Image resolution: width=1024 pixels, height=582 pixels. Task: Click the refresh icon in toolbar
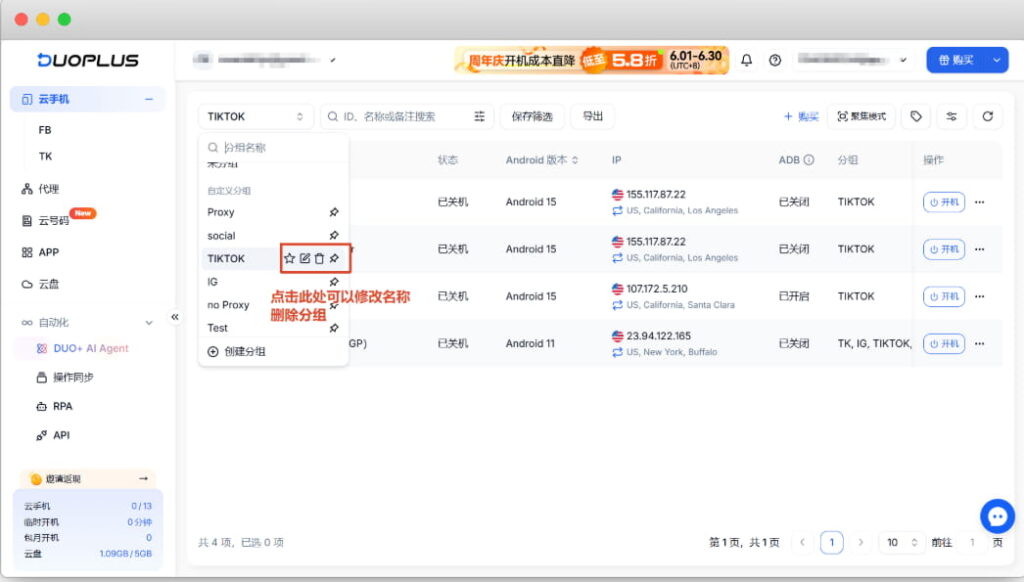(x=987, y=116)
